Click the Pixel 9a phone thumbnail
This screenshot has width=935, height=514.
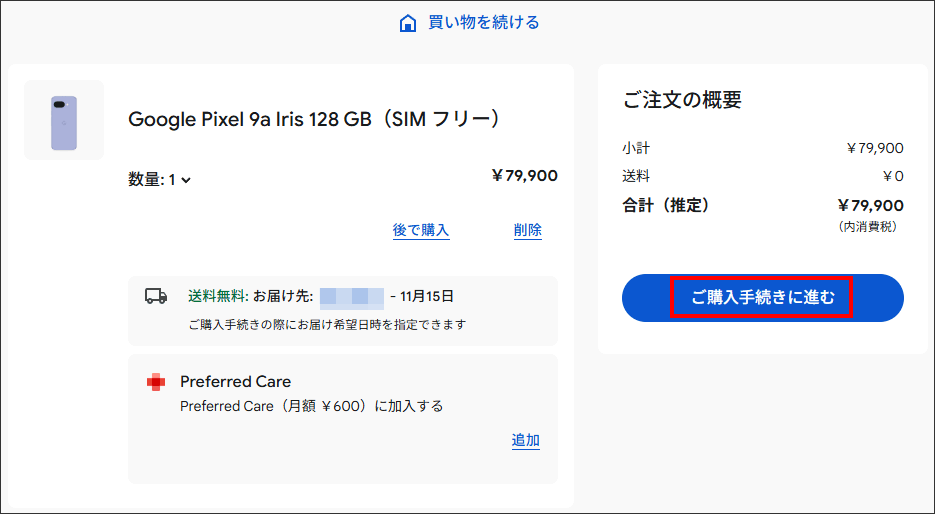pos(64,121)
